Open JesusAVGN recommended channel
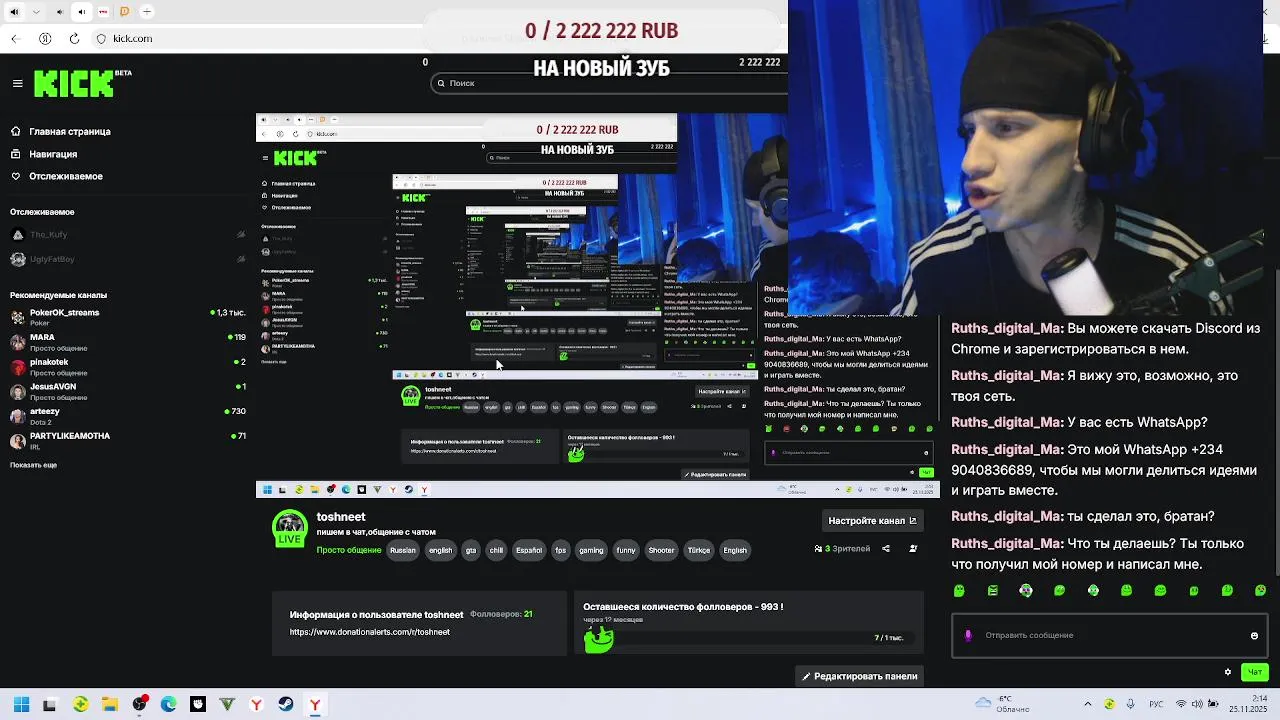1280x720 pixels. tap(128, 391)
